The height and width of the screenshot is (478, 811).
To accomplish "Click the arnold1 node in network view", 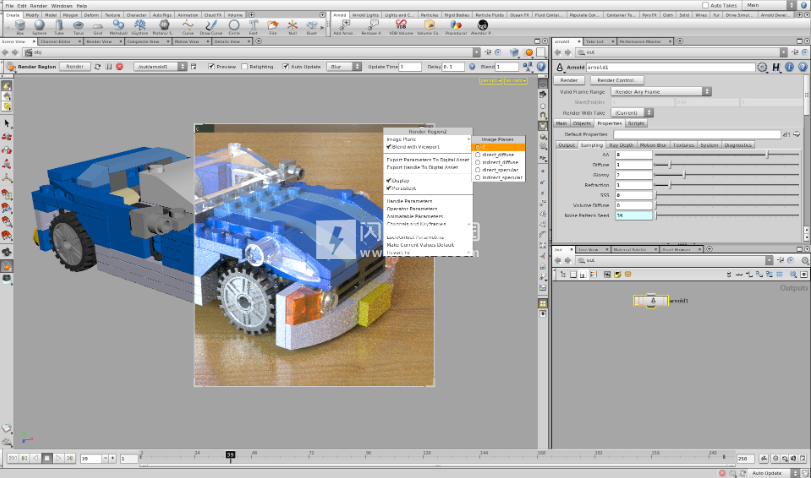I will click(651, 301).
